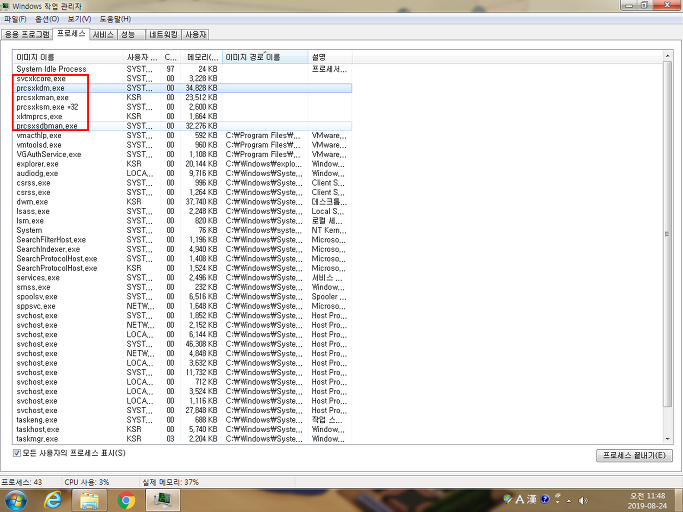Select the explorer.exe process
This screenshot has width=683, height=512.
pos(182,164)
